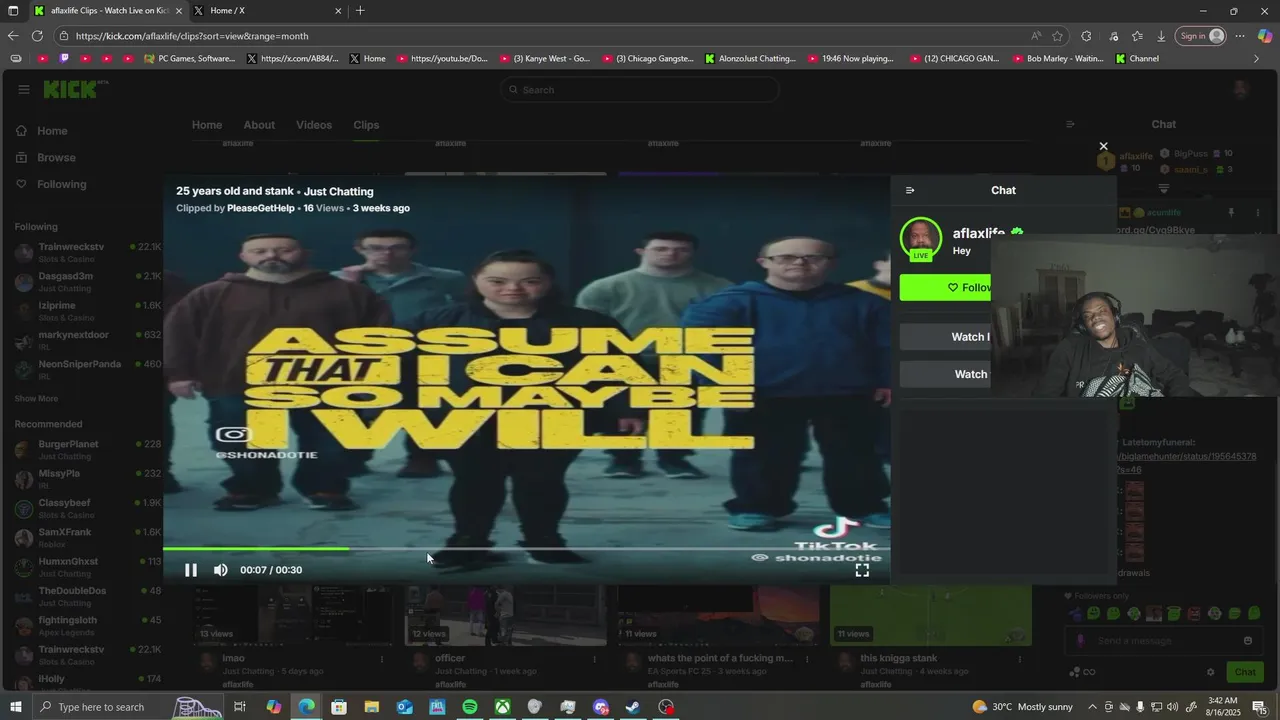Viewport: 1280px width, 720px height.
Task: Open the emoji picker in chat input
Action: 1248,641
